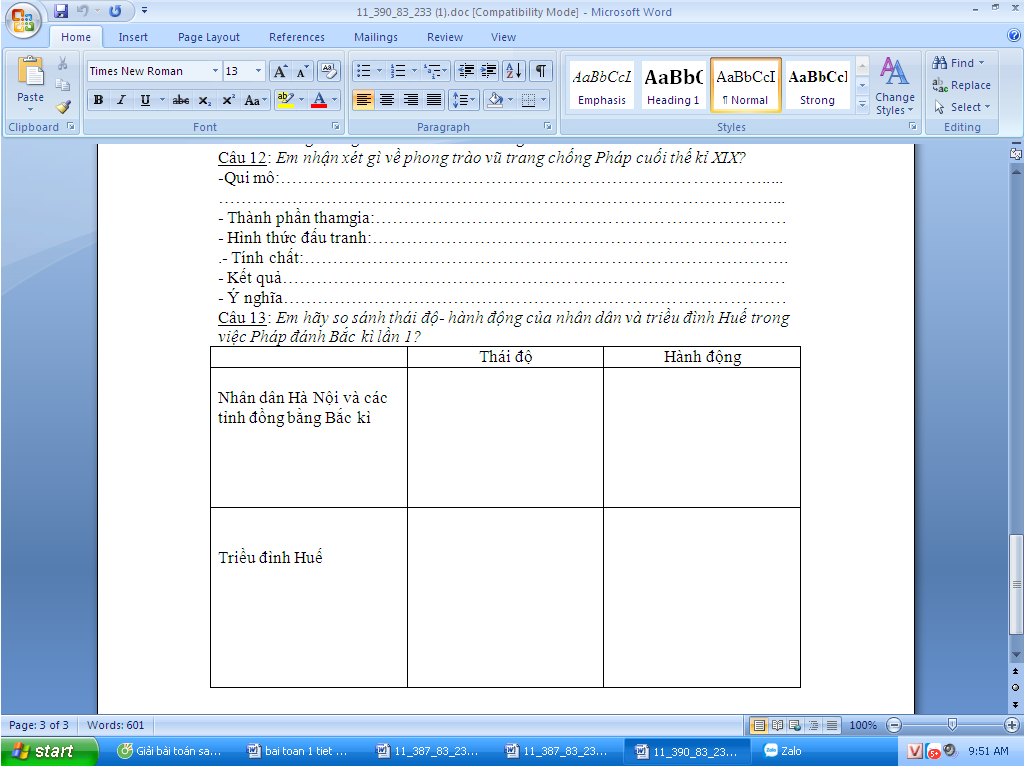The width and height of the screenshot is (1024, 768).
Task: Switch to Full Screen Reading view
Action: point(777,725)
